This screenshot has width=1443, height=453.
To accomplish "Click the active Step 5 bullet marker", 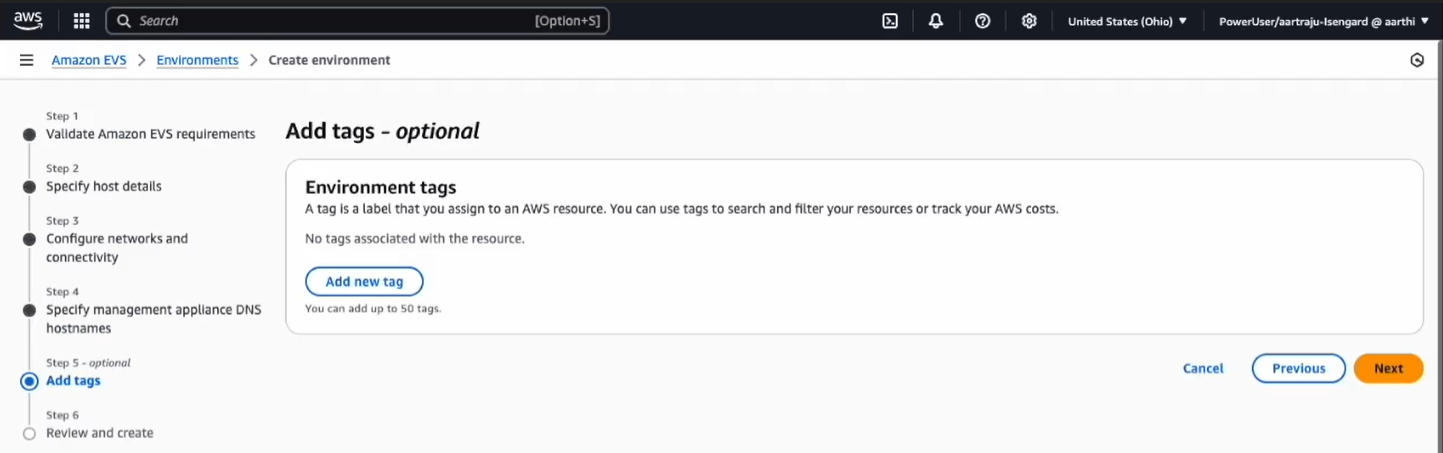I will [29, 381].
